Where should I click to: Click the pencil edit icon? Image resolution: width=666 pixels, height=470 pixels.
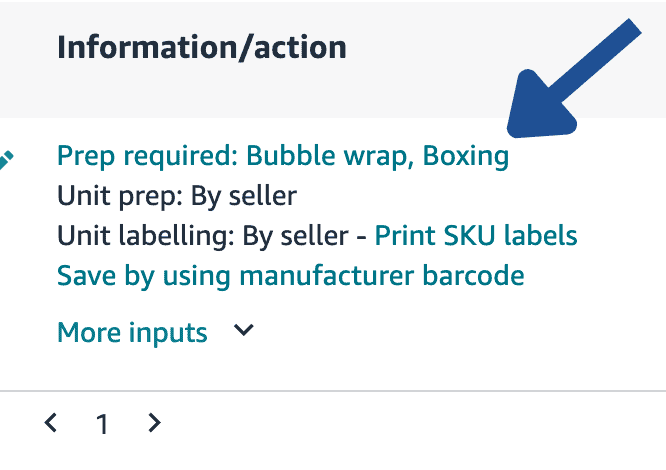(x=6, y=157)
